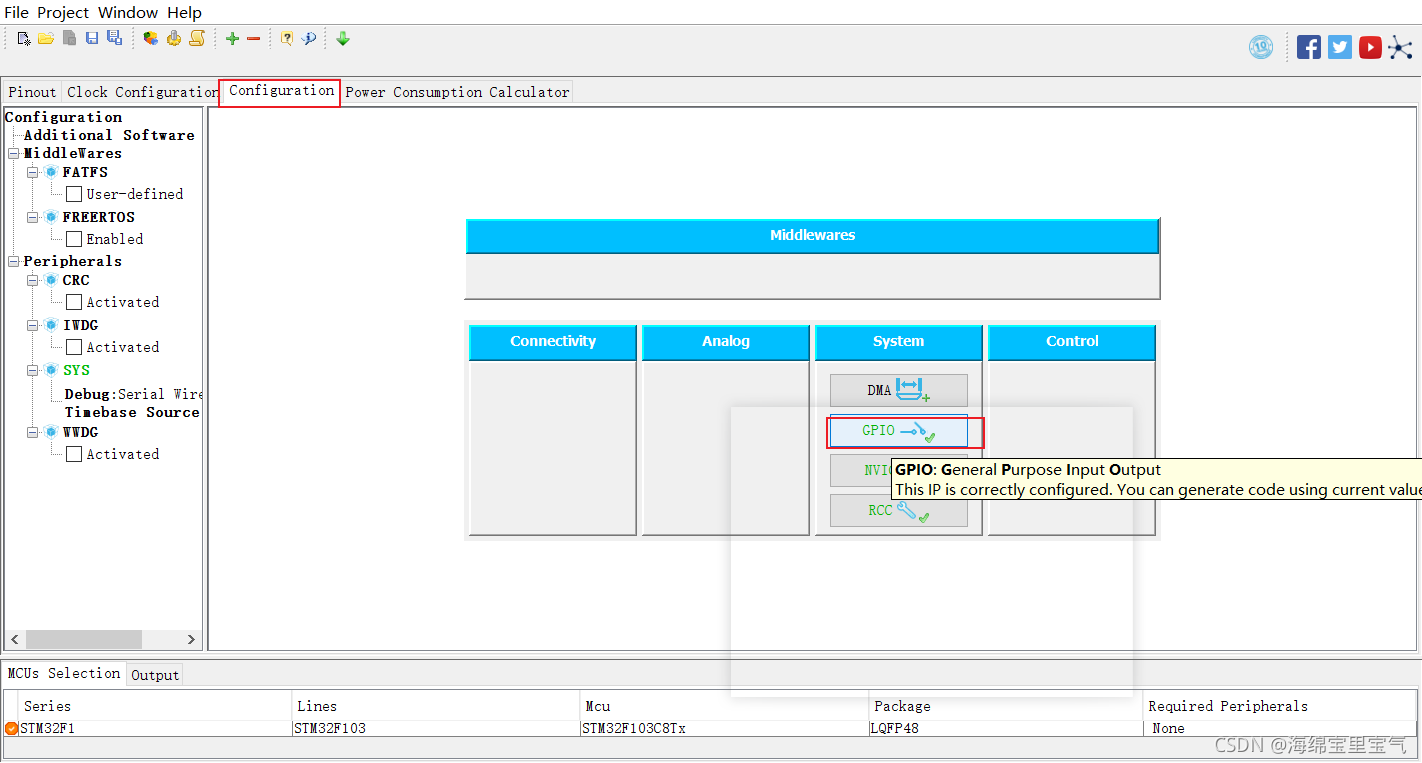Click the Import Project gray document icon
The image size is (1422, 763).
(69, 38)
